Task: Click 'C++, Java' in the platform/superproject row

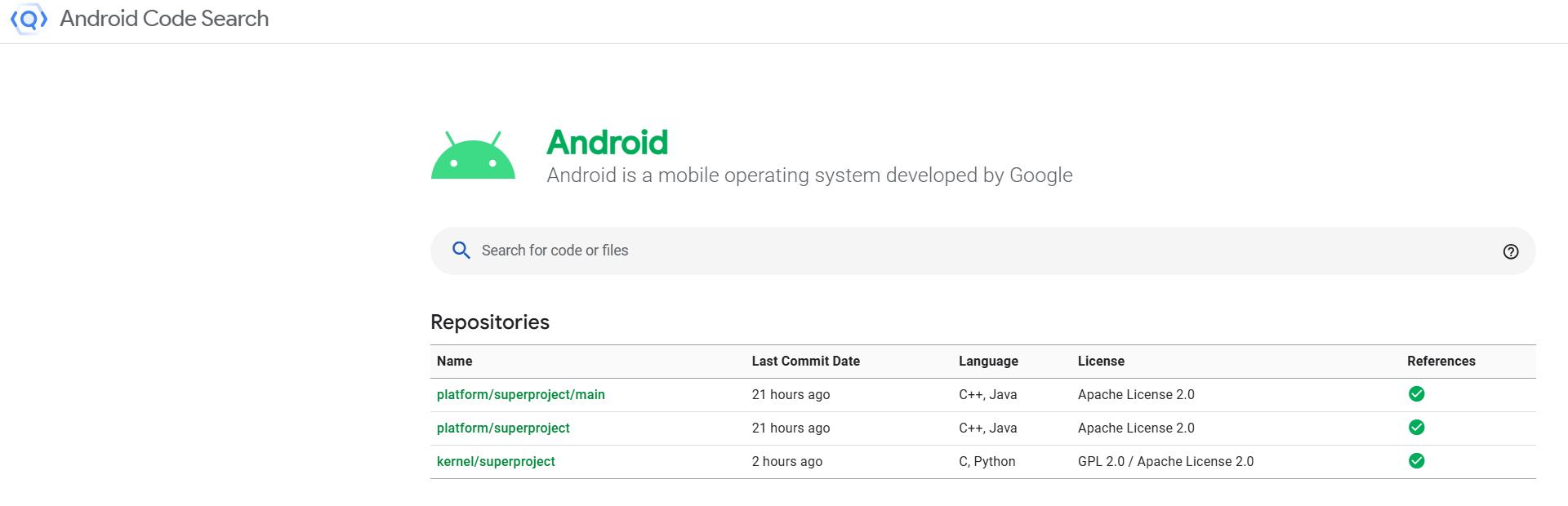Action: tap(988, 428)
